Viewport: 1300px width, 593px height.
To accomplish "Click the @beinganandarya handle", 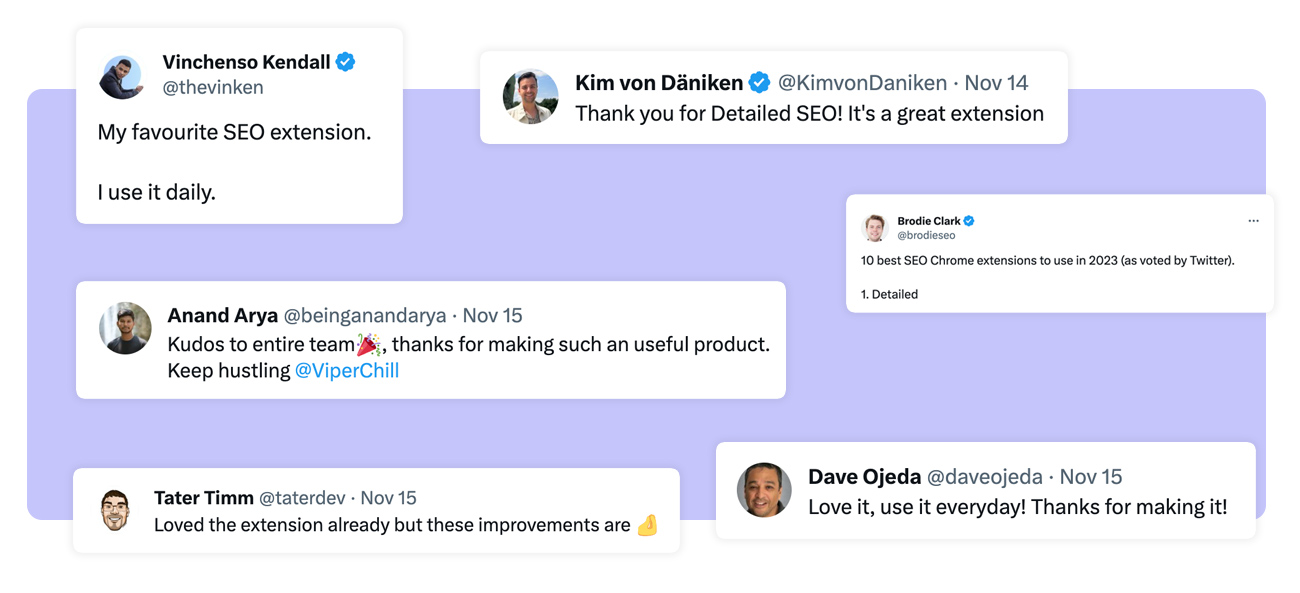I will (365, 316).
